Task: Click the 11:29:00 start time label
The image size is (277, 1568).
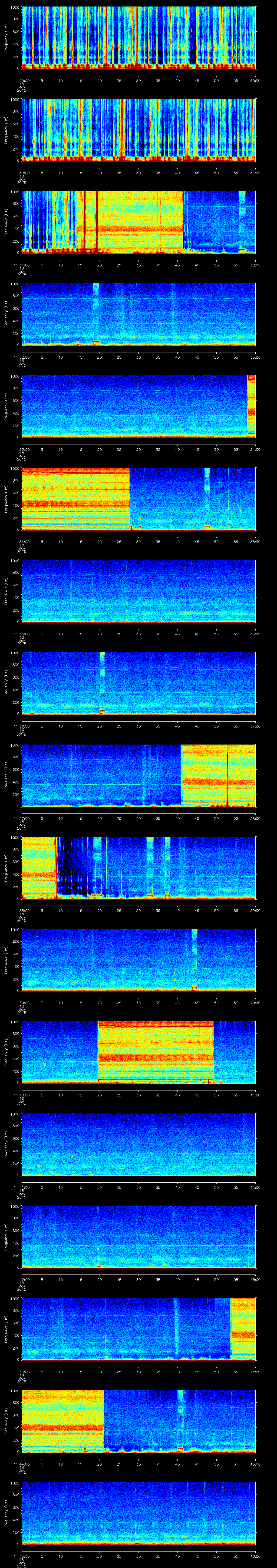Action: [22, 80]
